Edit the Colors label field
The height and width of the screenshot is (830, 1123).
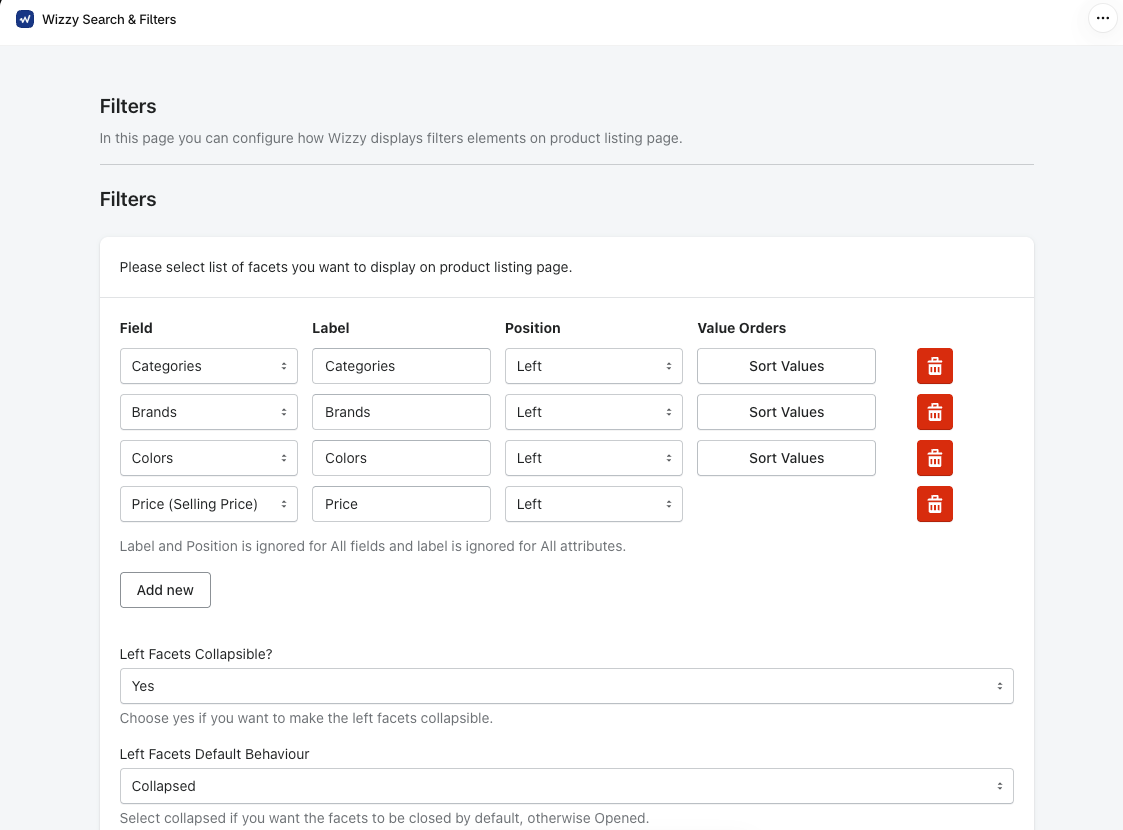tap(401, 458)
